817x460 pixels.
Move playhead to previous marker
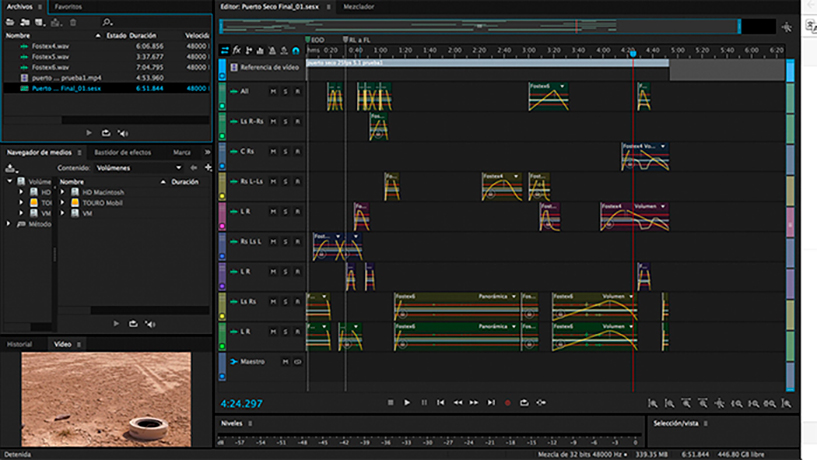(x=441, y=402)
